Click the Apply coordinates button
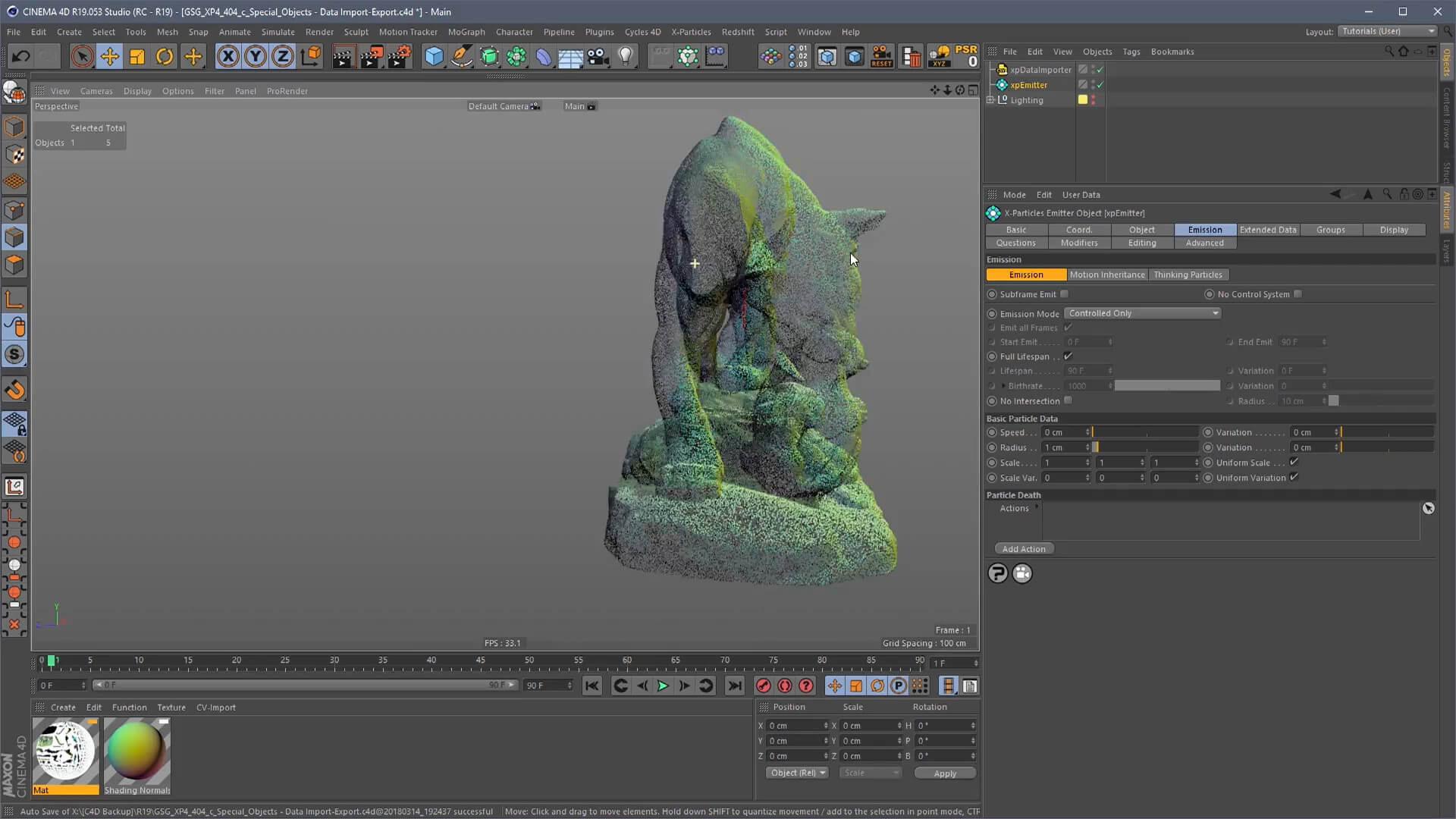 tap(945, 773)
